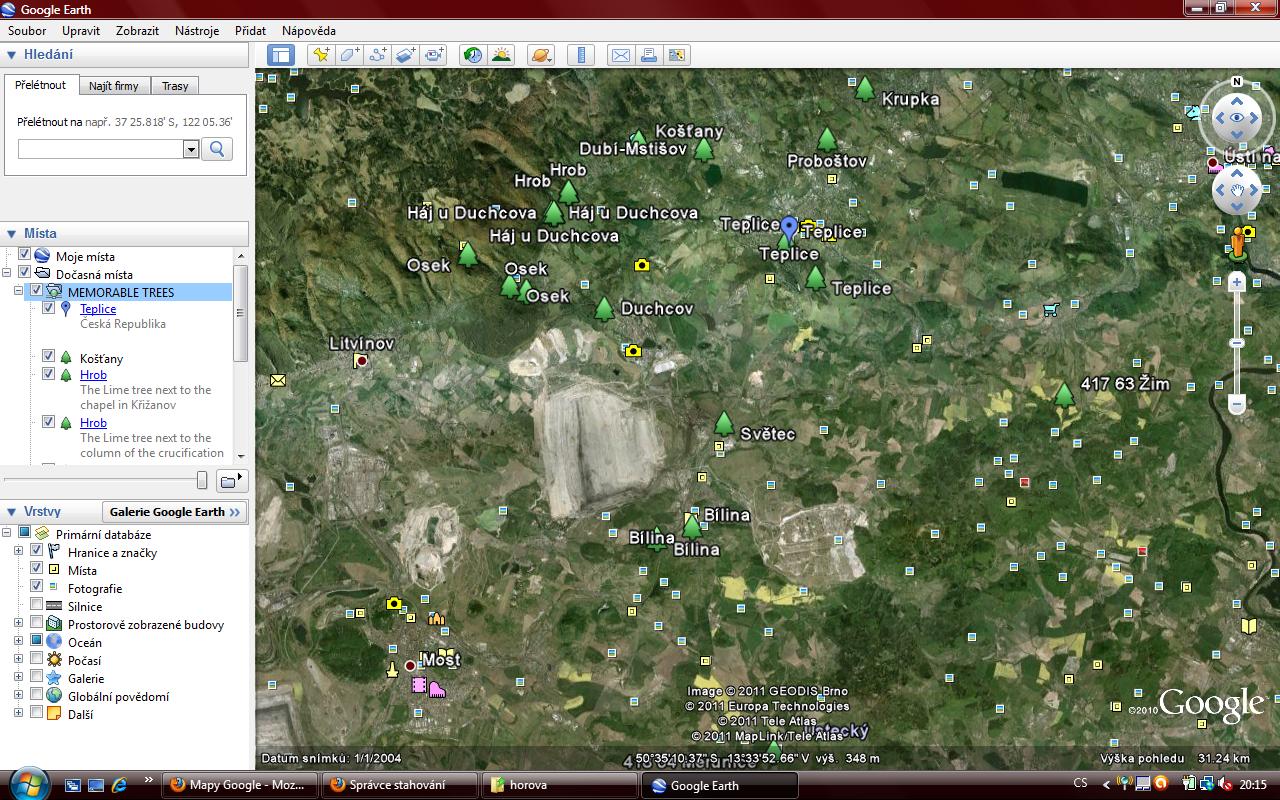Toggle the Fotografie layer checkbox
The height and width of the screenshot is (800, 1280).
37,587
